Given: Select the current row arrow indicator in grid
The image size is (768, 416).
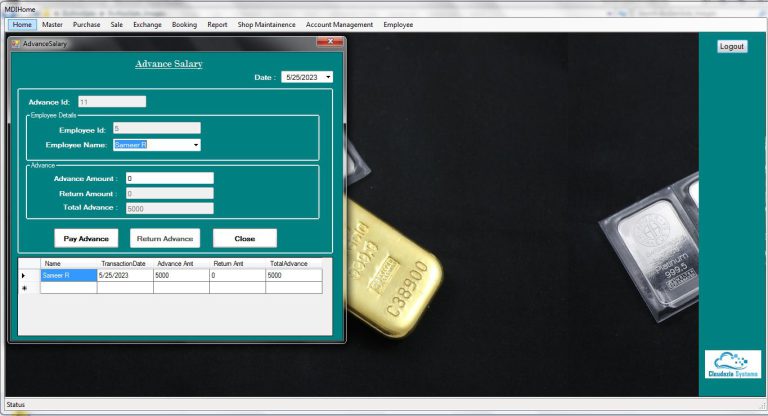Looking at the screenshot, I should (x=24, y=275).
